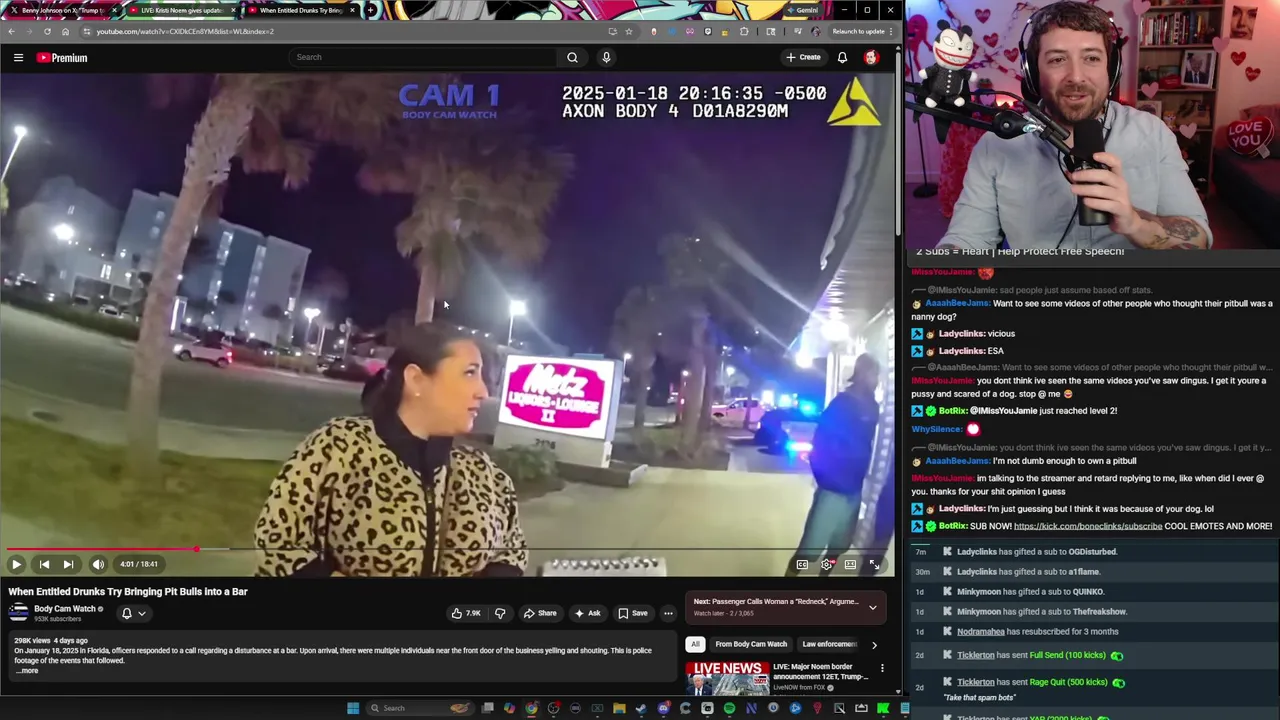Play the paused video
This screenshot has height=720, width=1280.
coord(16,564)
